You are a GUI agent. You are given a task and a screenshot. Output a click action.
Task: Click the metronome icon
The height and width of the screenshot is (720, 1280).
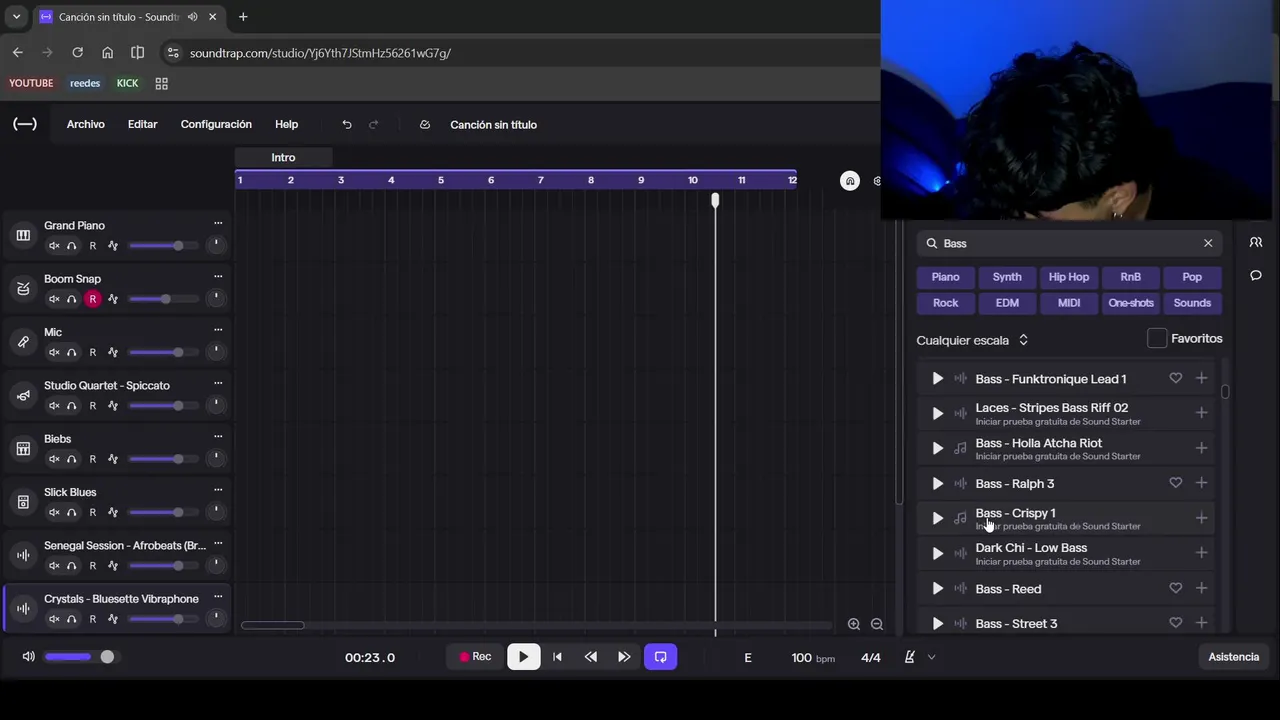pos(910,657)
